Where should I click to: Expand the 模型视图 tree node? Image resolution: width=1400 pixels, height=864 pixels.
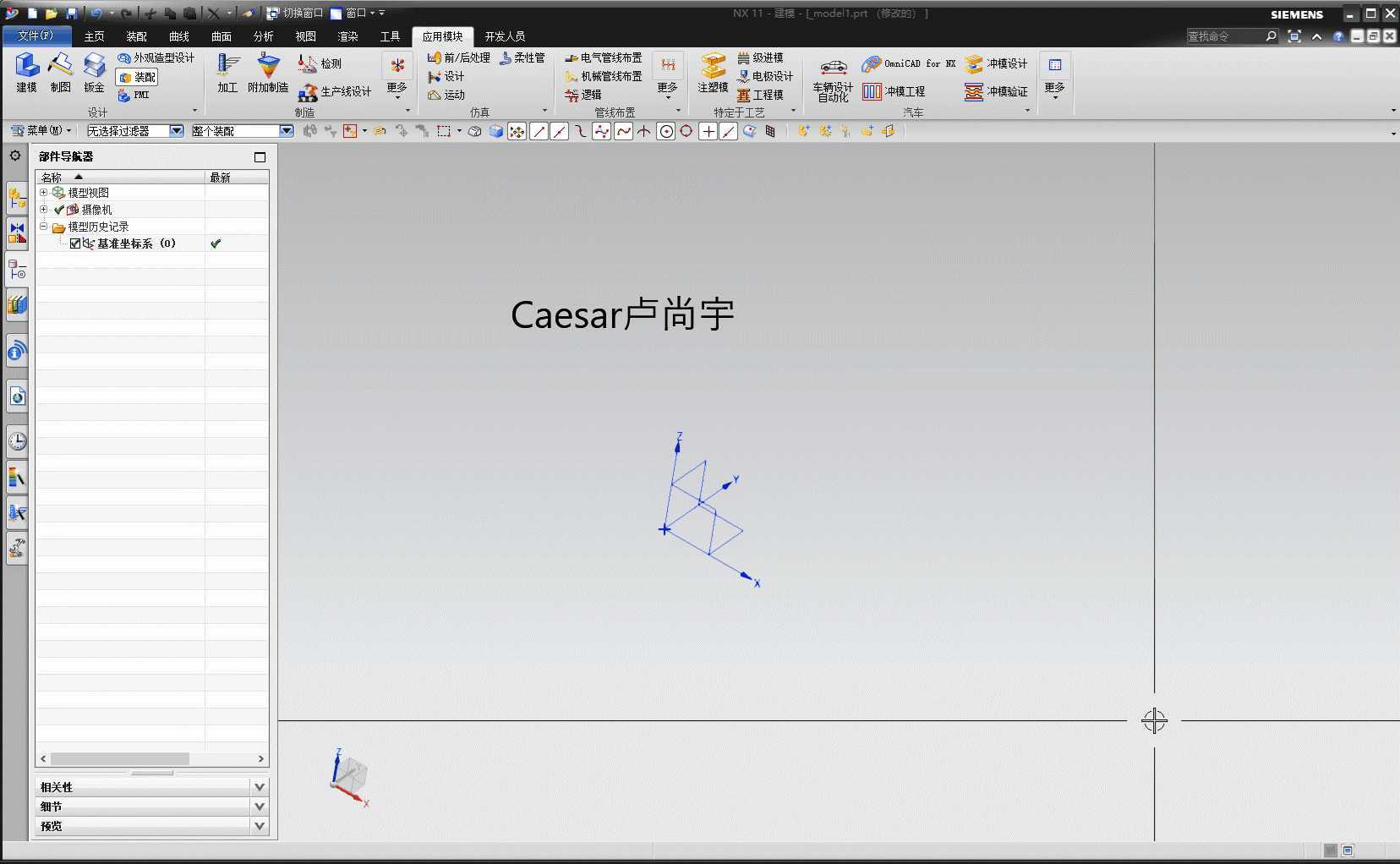point(43,193)
